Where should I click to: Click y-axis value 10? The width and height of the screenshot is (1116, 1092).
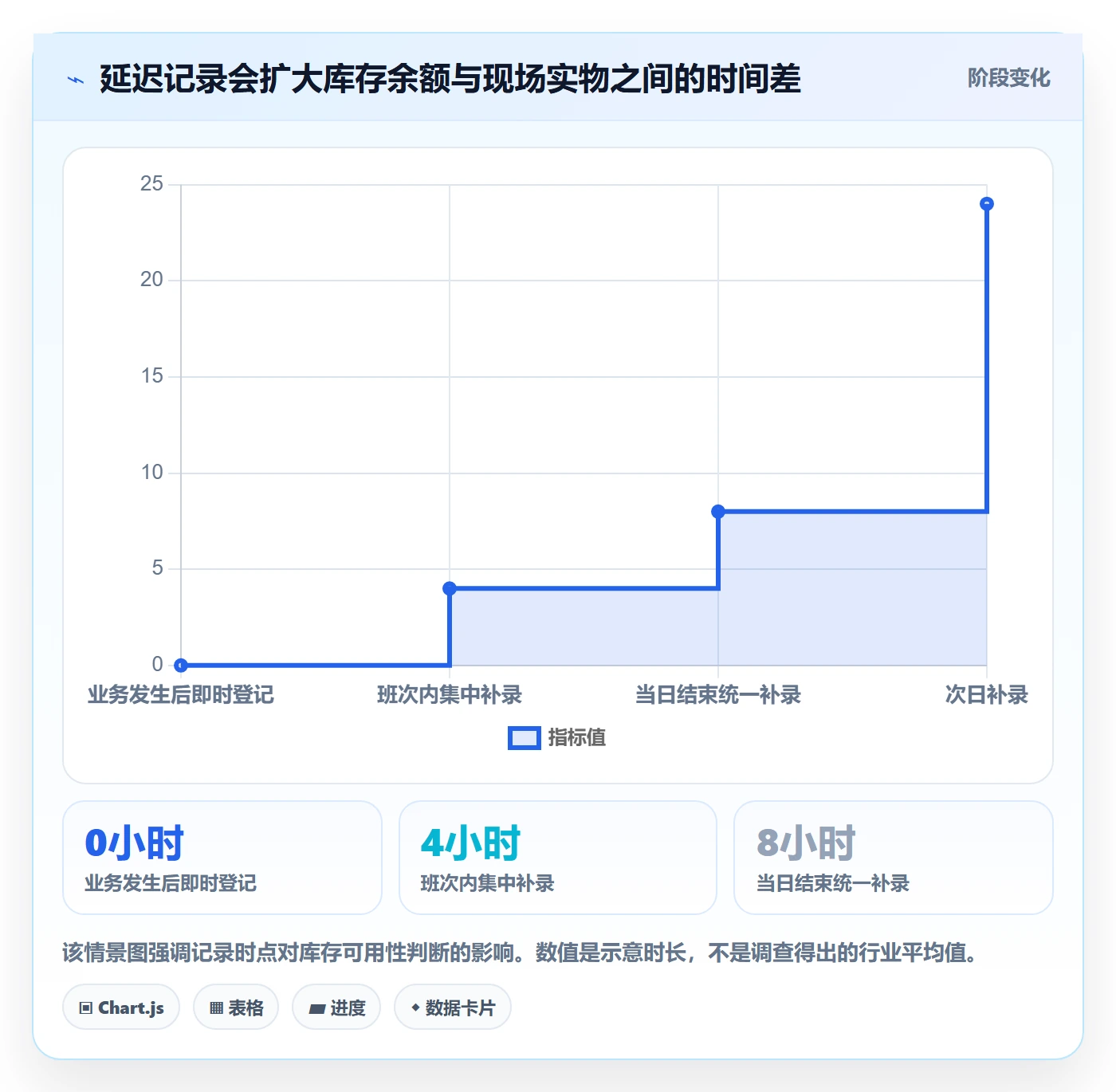[151, 473]
